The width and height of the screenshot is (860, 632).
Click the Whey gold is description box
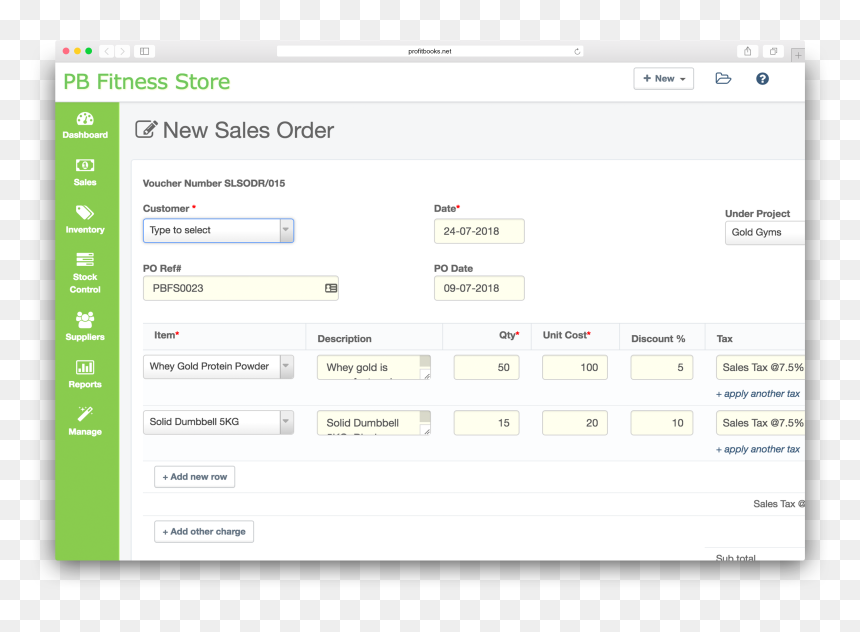coord(374,368)
